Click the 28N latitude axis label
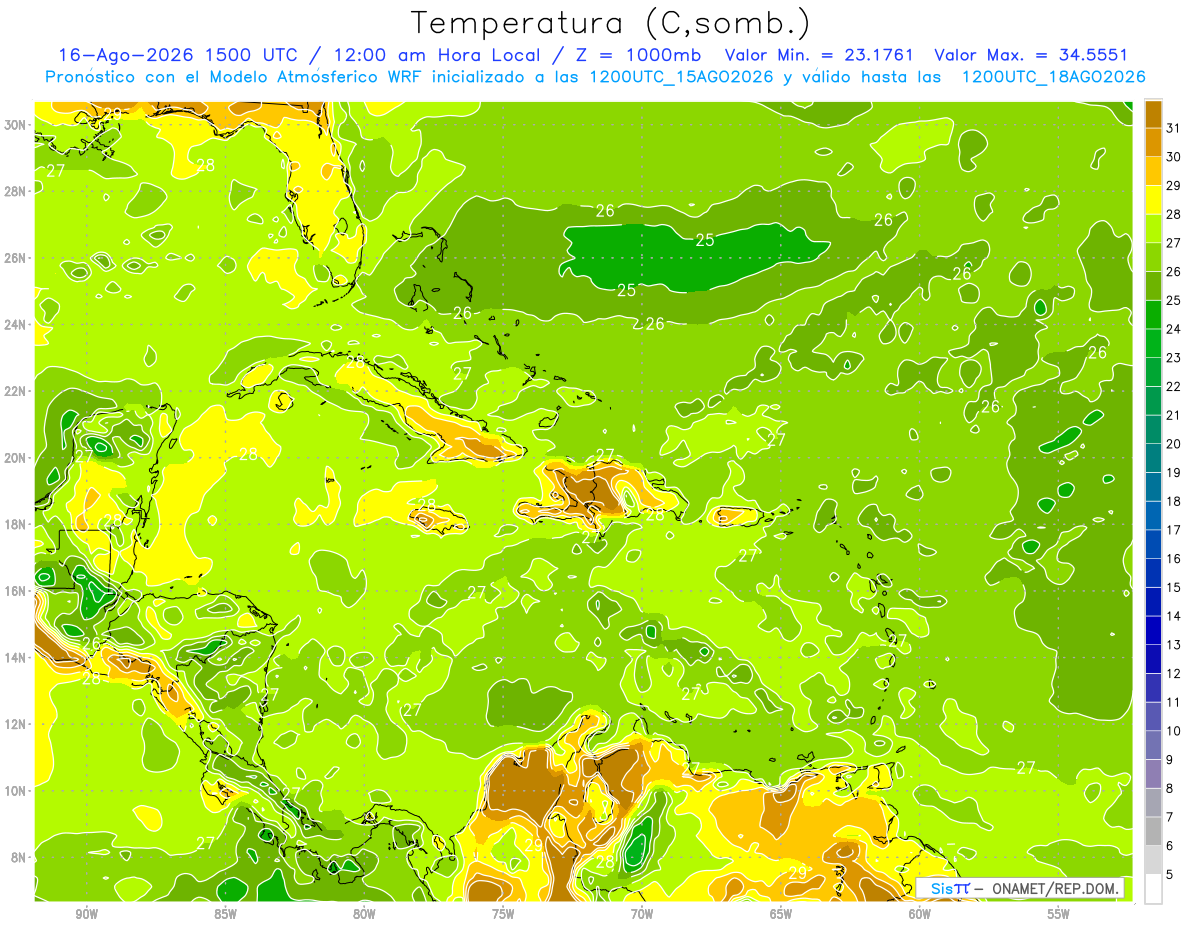The width and height of the screenshot is (1200, 927). 15,191
